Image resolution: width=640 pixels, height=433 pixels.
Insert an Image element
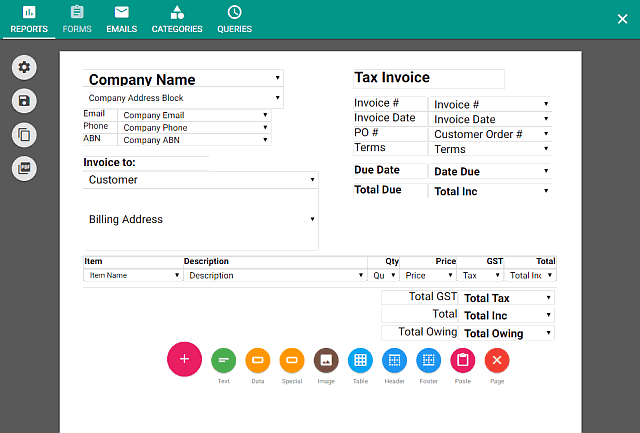pyautogui.click(x=326, y=360)
